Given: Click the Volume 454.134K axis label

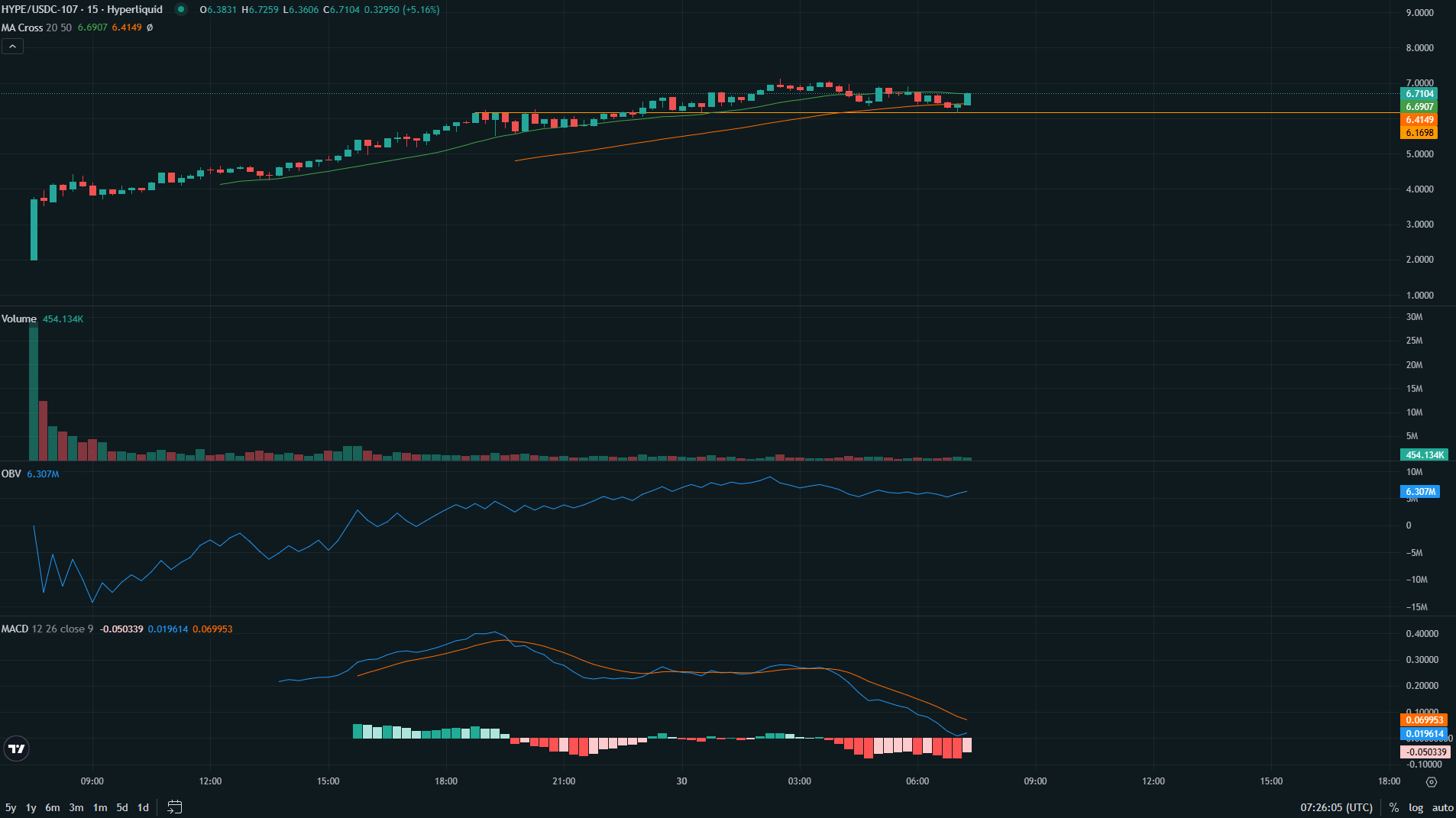Looking at the screenshot, I should coord(1425,455).
